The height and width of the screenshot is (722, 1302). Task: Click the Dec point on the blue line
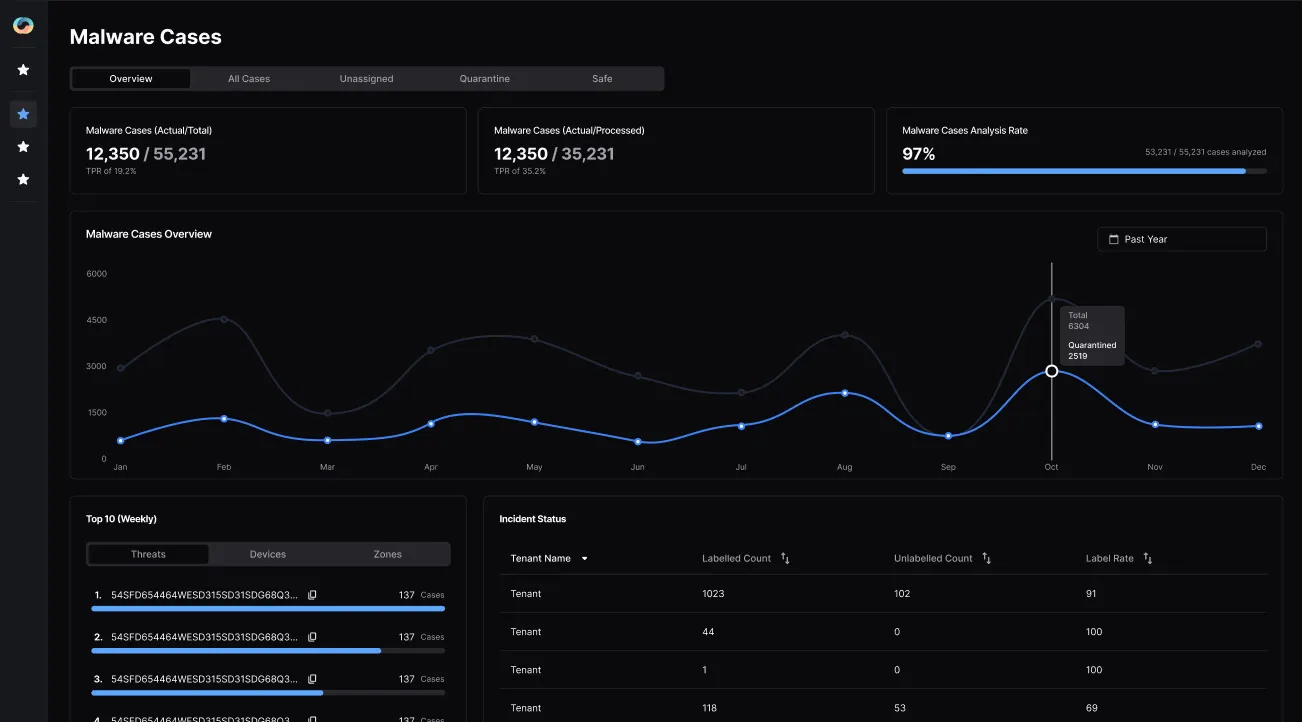1258,426
